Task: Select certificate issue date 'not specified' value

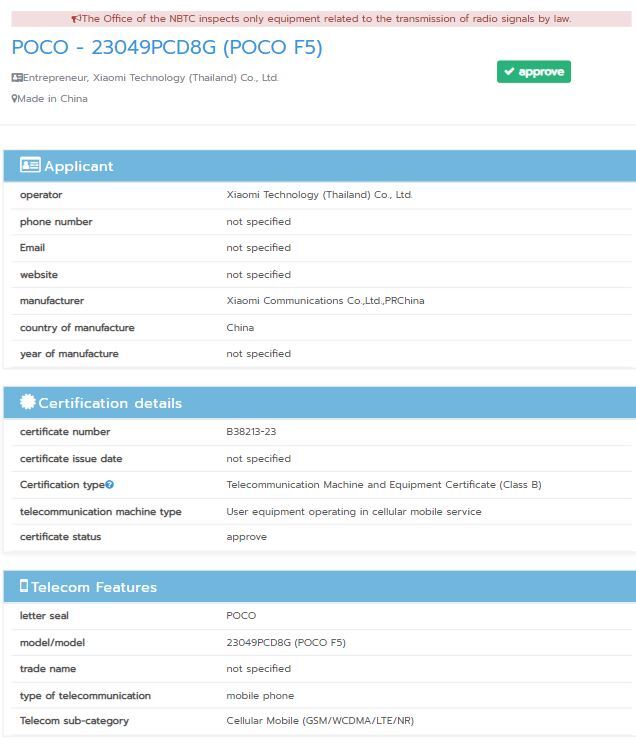Action: (x=259, y=458)
